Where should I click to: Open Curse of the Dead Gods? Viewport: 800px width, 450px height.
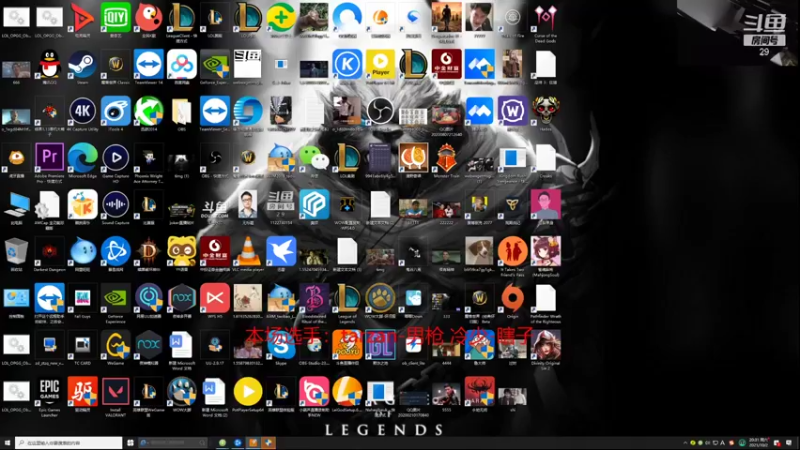click(x=545, y=17)
